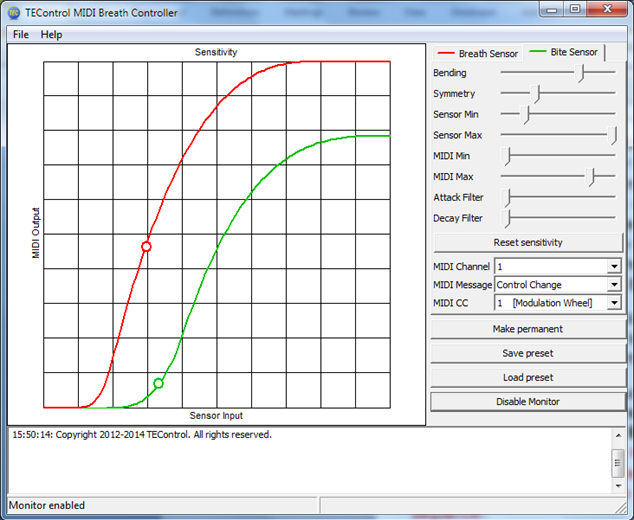Click the Save preset button
The image size is (634, 520).
[x=528, y=353]
